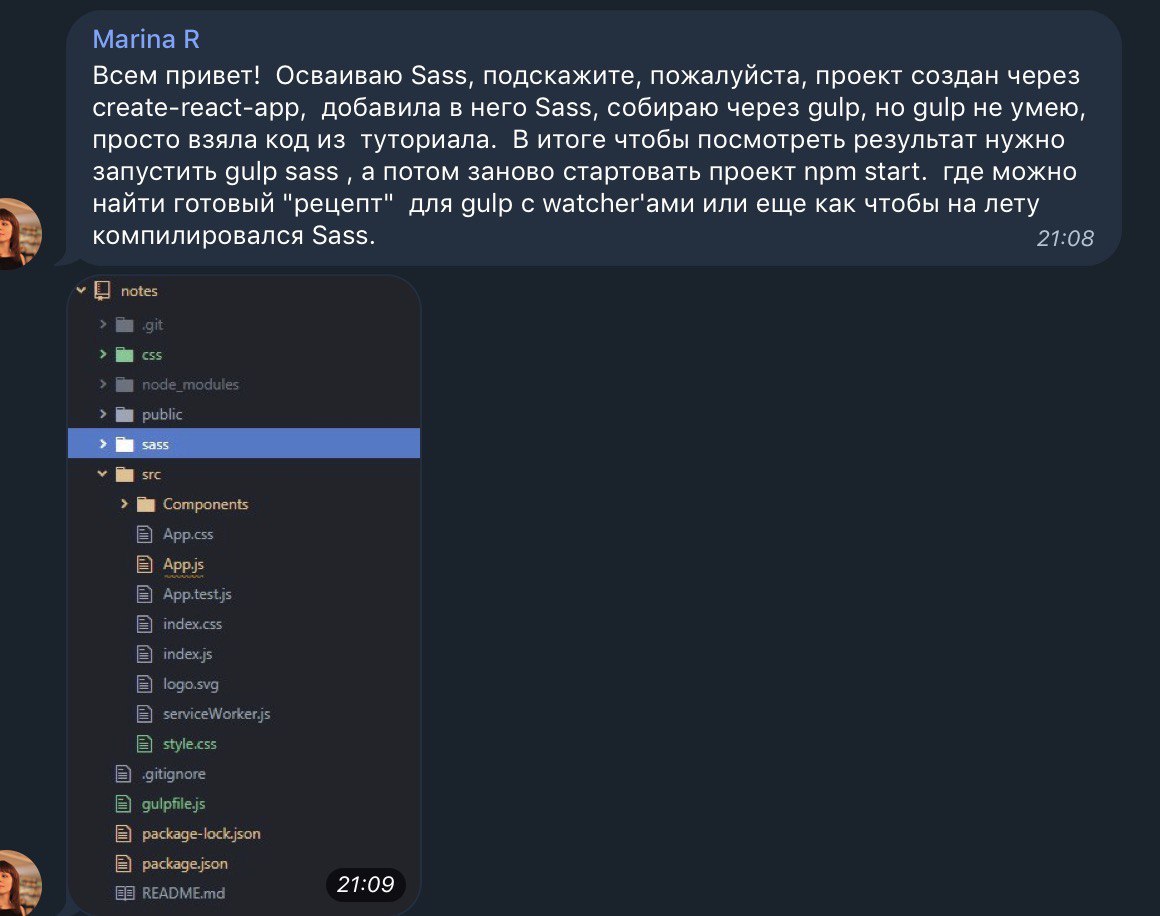Click the .gitignore file icon
1160x916 pixels.
pos(124,774)
